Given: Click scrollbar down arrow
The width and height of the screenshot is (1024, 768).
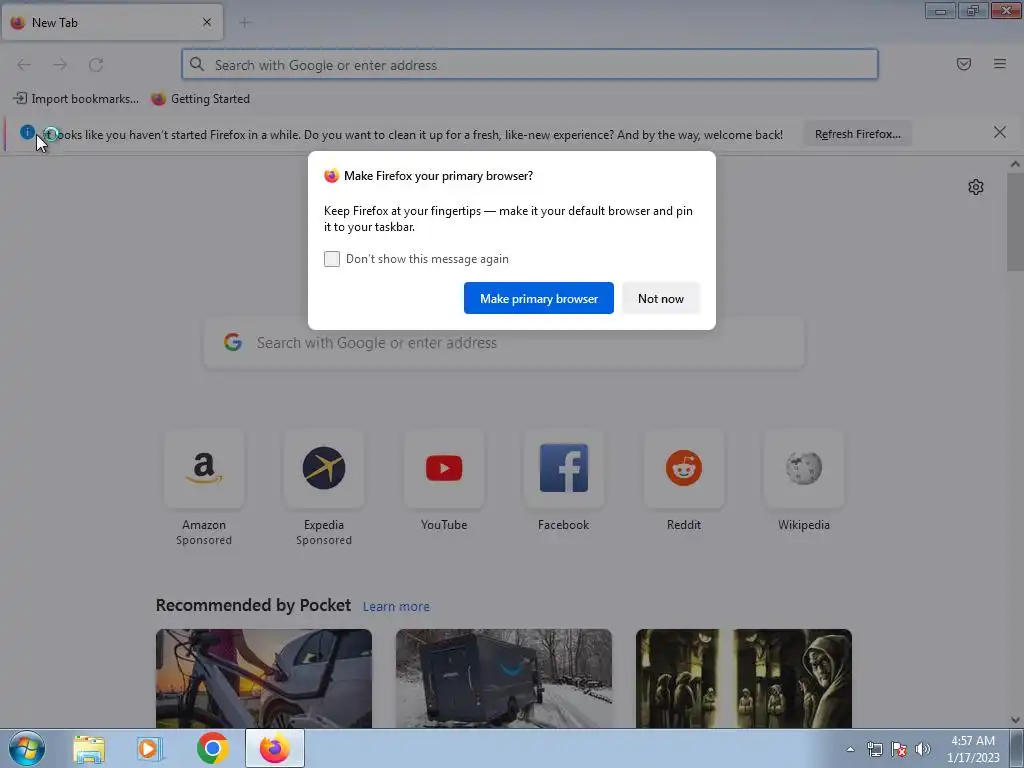Looking at the screenshot, I should pyautogui.click(x=1015, y=720).
